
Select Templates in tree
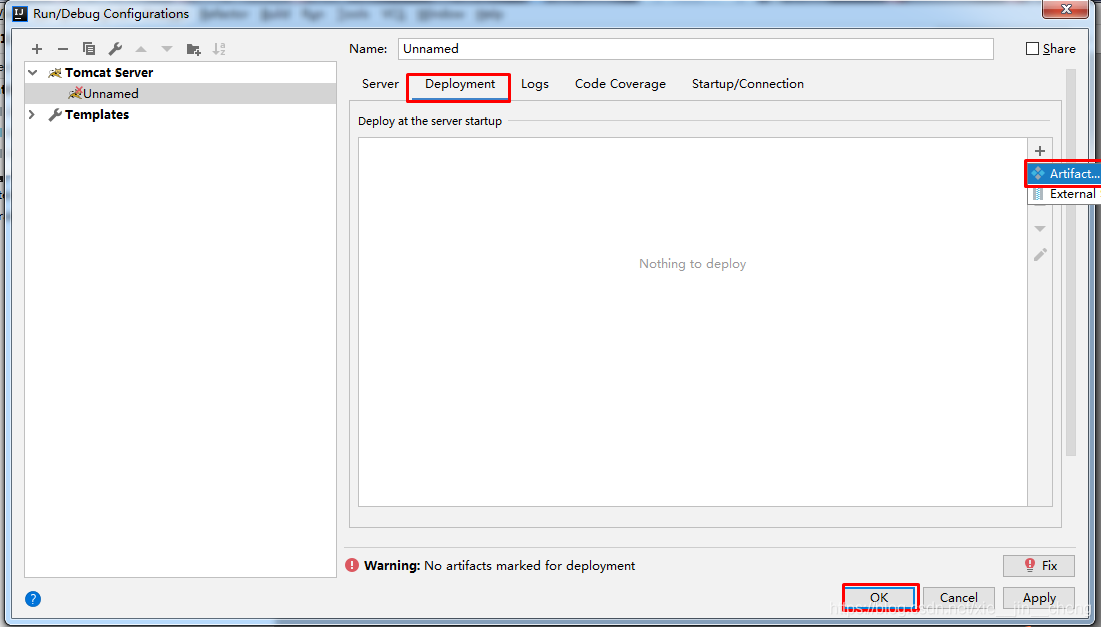[x=97, y=114]
